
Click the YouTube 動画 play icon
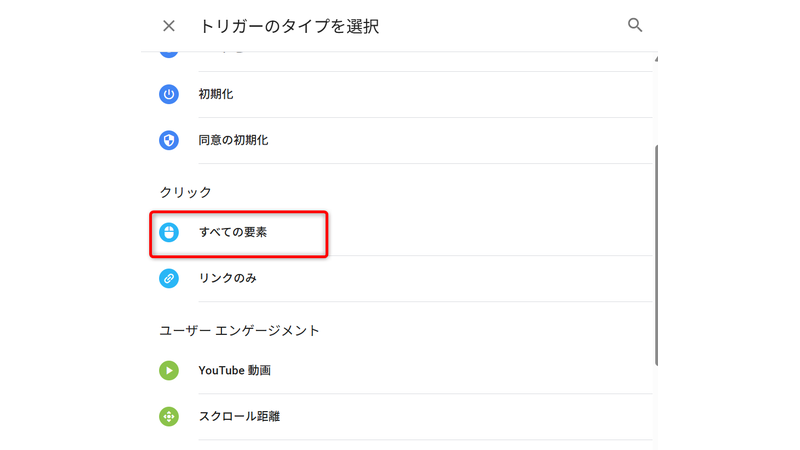169,370
